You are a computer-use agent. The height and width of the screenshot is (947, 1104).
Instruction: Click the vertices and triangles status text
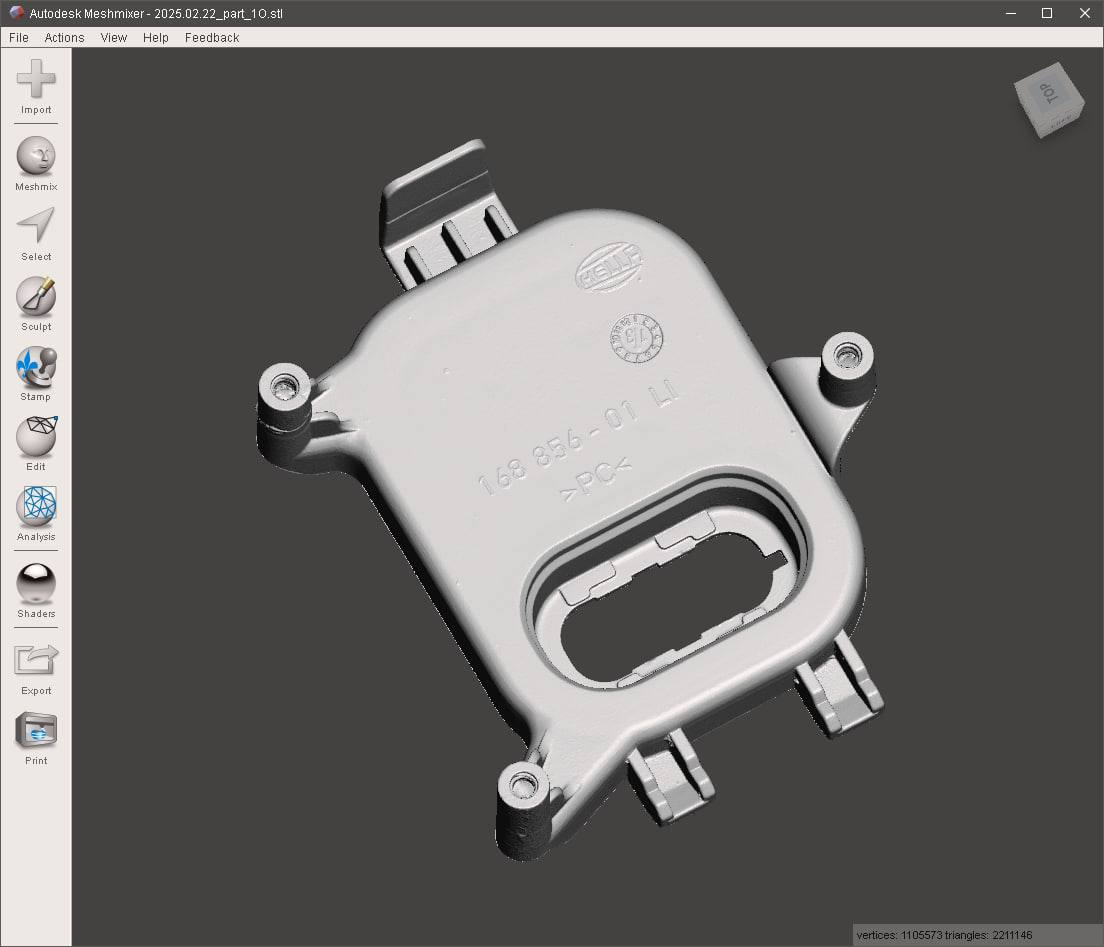(x=944, y=935)
